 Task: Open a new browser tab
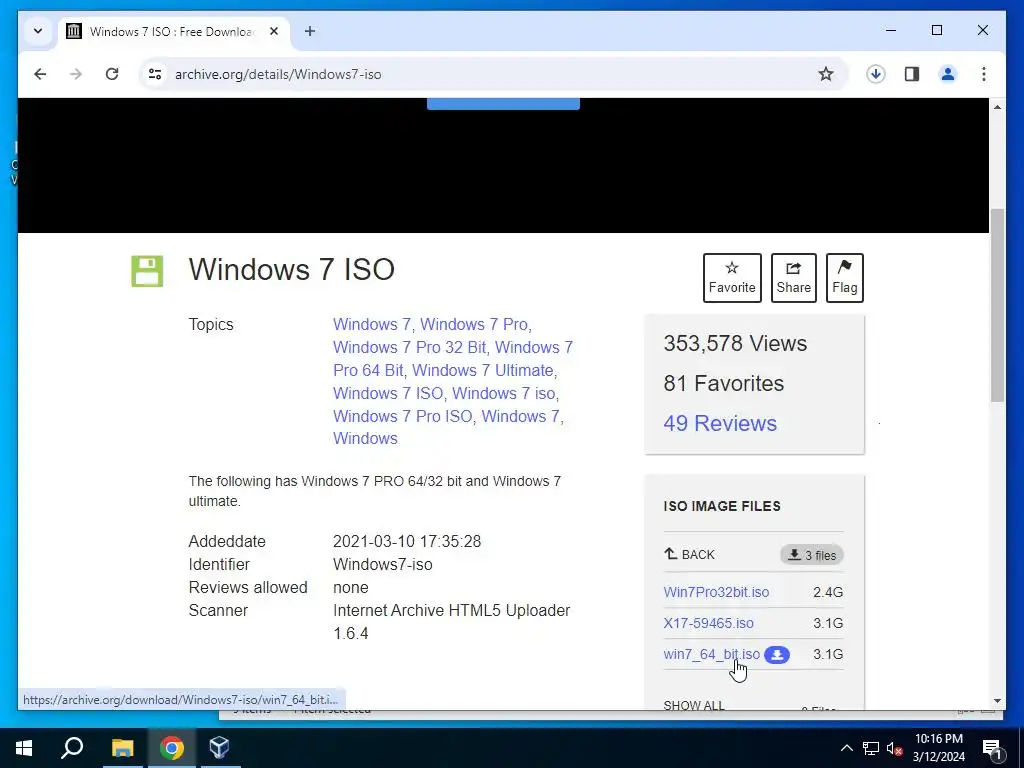(x=310, y=31)
